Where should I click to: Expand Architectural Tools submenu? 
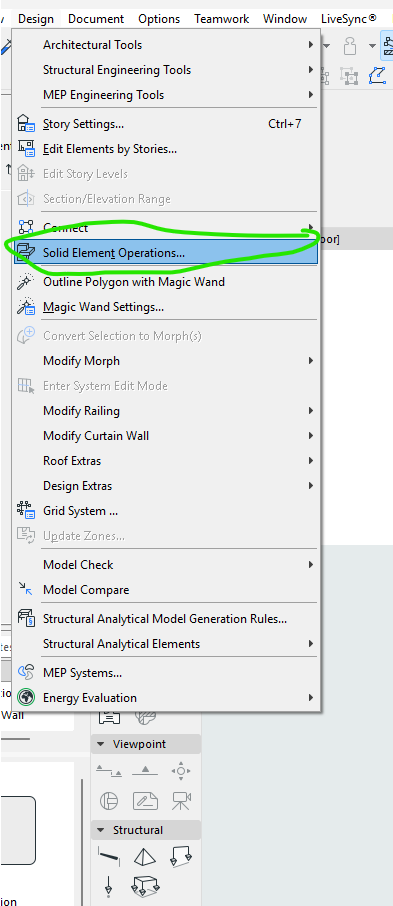tap(166, 44)
